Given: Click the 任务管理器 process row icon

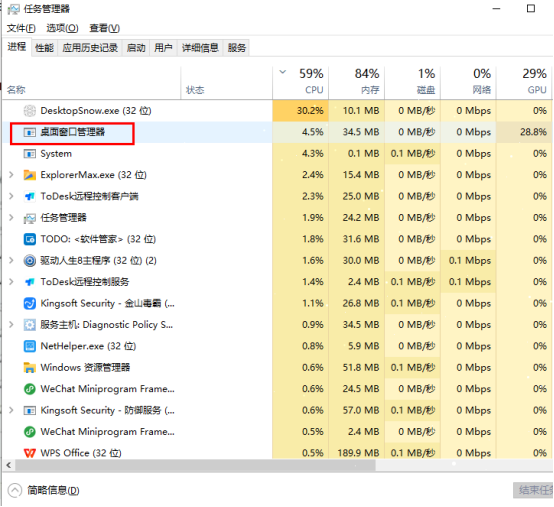Looking at the screenshot, I should (30, 218).
